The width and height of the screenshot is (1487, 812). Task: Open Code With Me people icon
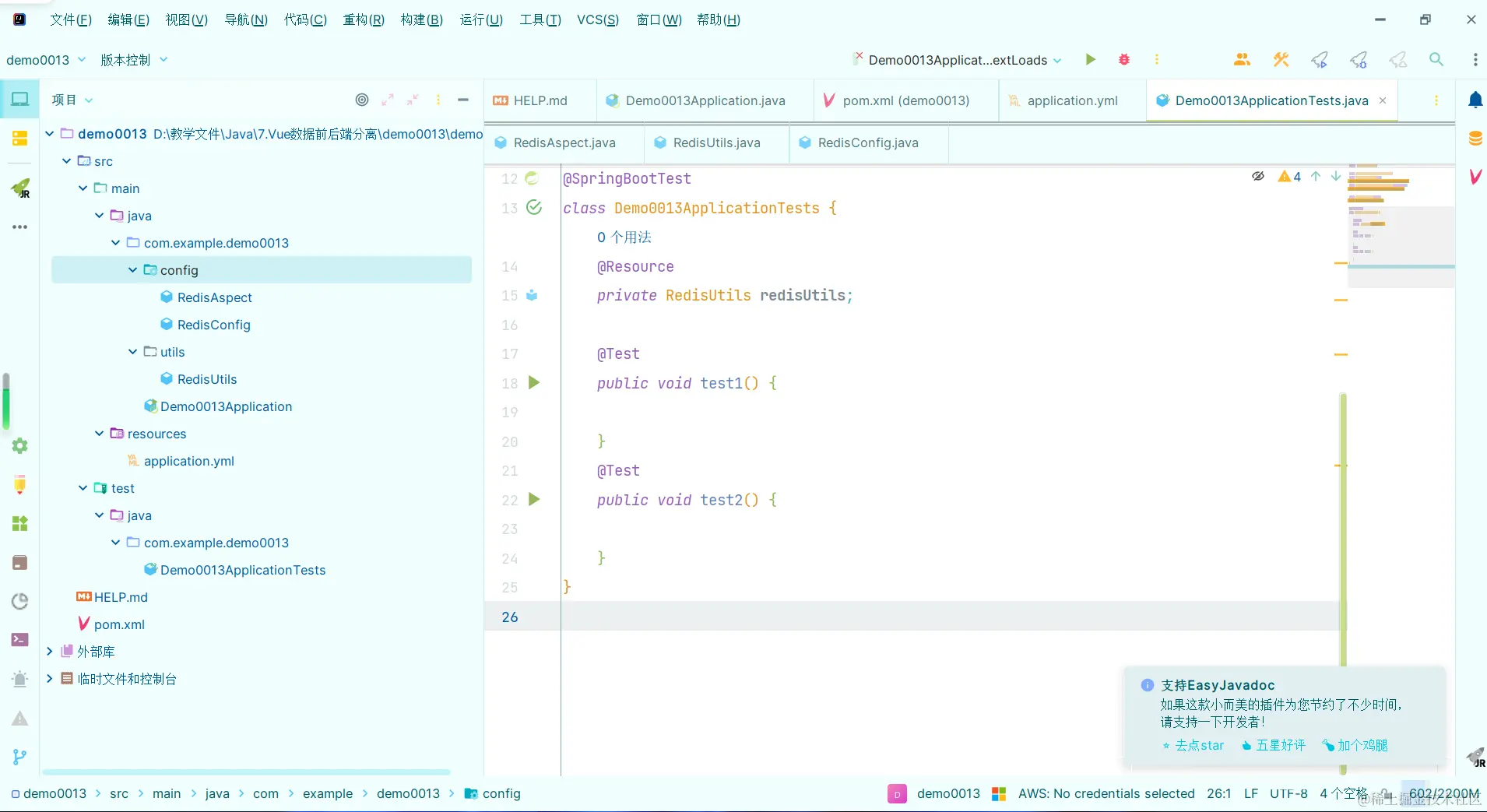tap(1242, 59)
